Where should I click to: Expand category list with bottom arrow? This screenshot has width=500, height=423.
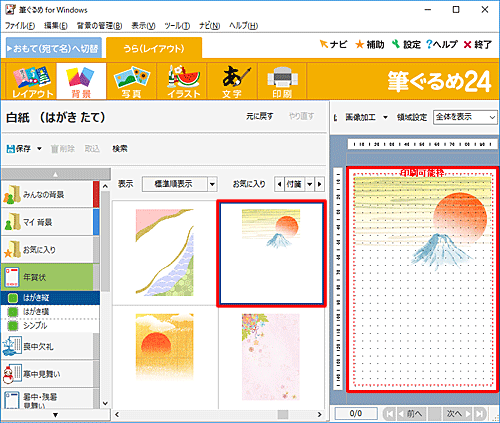[x=56, y=415]
